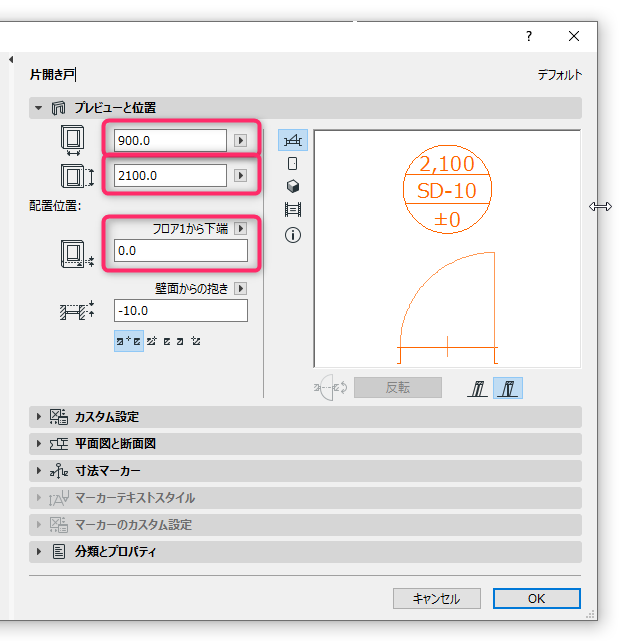Expand the 平面図と断面図 panel

click(305, 444)
